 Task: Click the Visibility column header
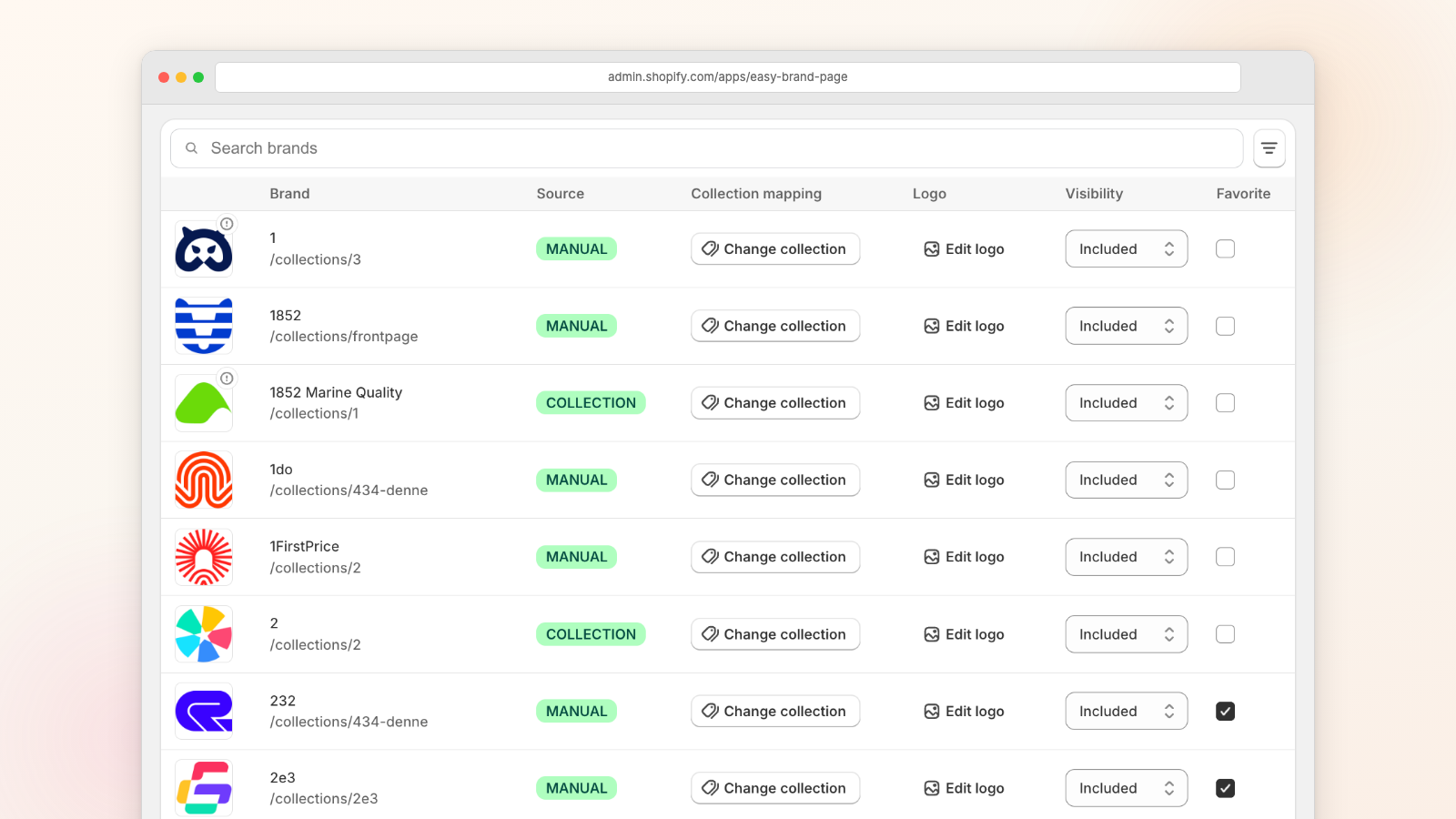[1094, 194]
